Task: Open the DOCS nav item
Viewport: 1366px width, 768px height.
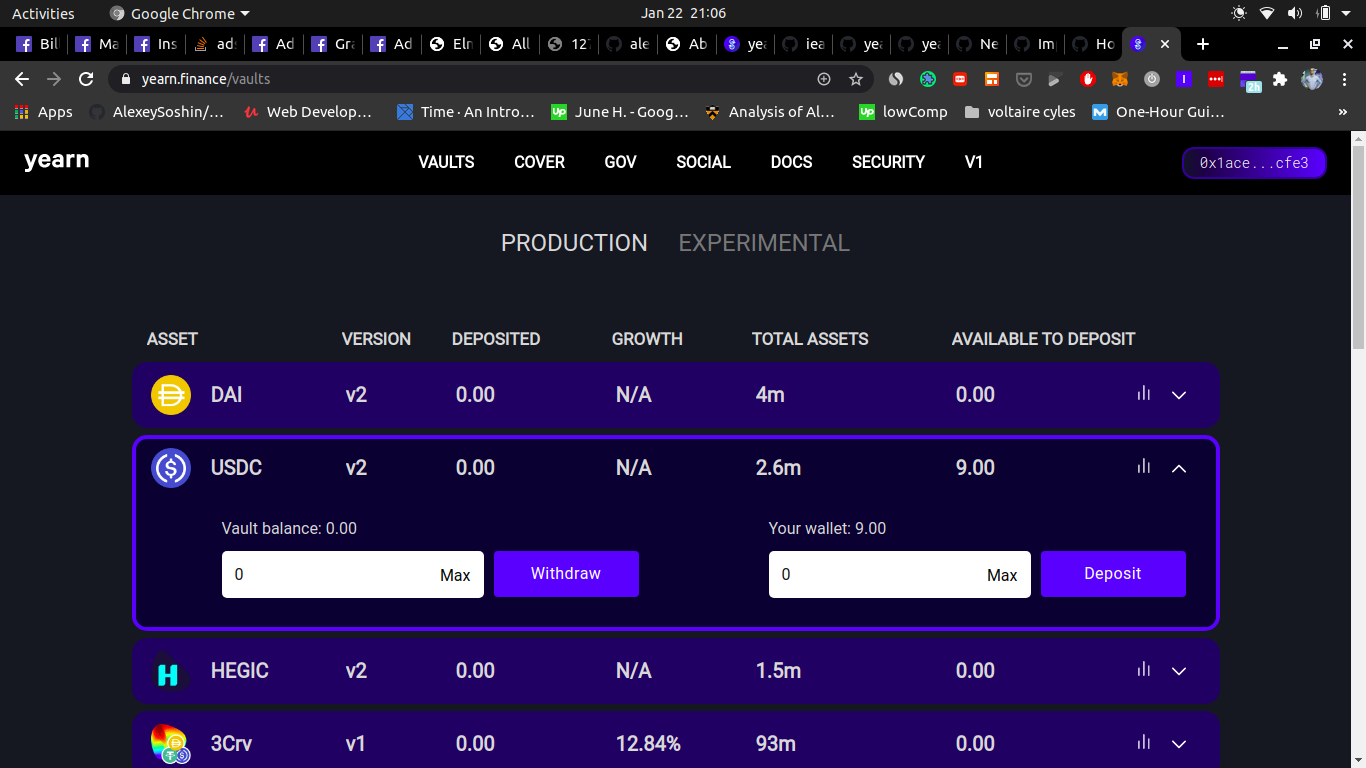Action: coord(791,162)
